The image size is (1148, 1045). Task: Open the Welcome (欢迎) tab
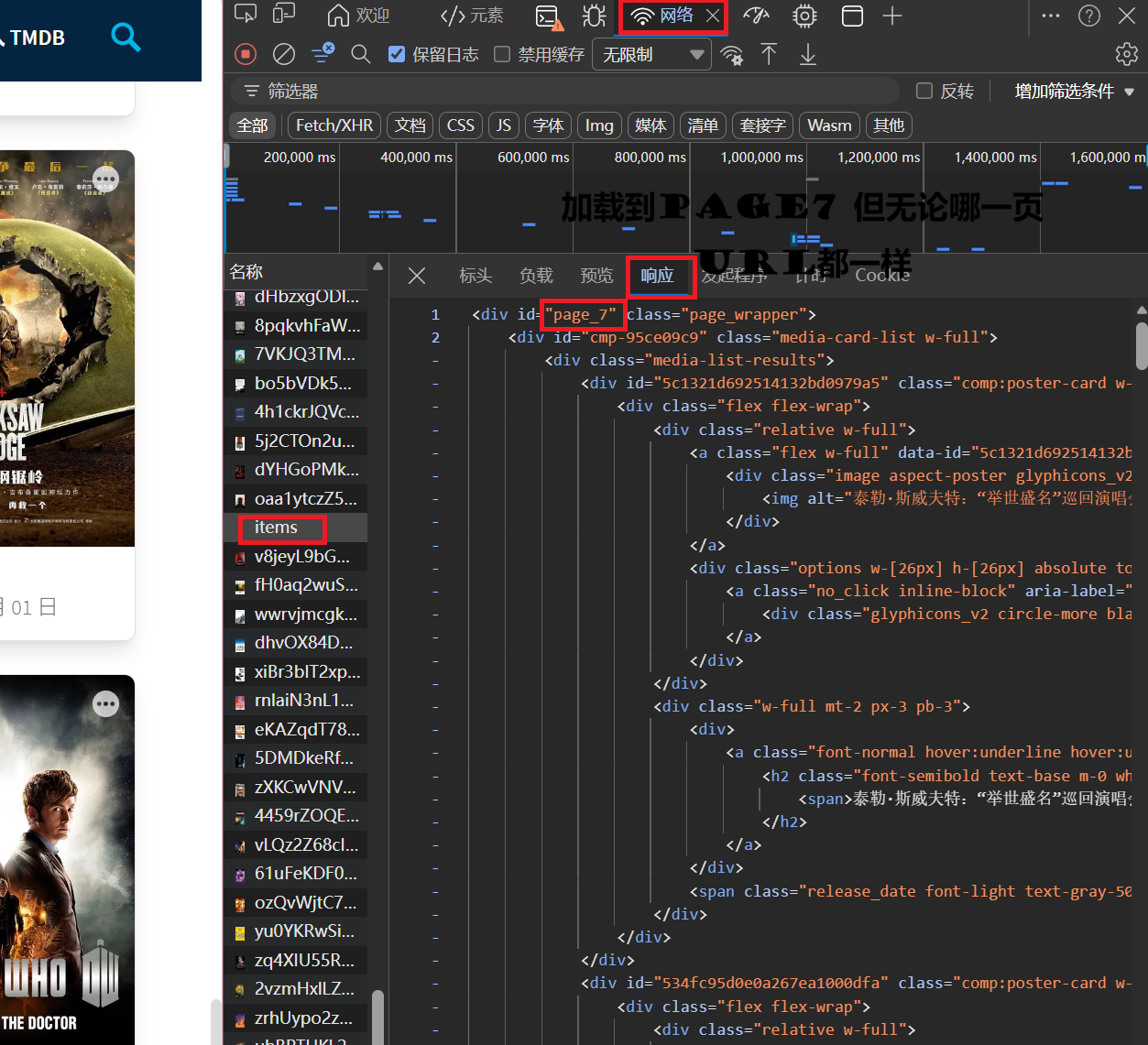[x=358, y=16]
